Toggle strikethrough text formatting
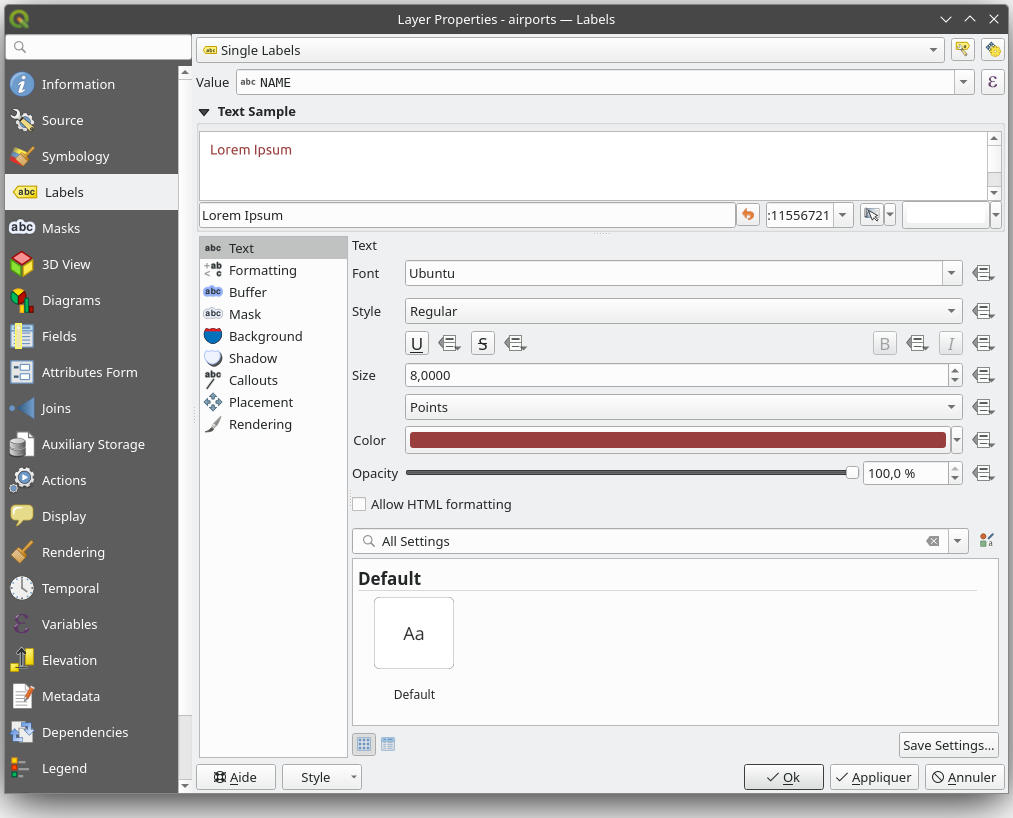The image size is (1013, 818). (483, 344)
